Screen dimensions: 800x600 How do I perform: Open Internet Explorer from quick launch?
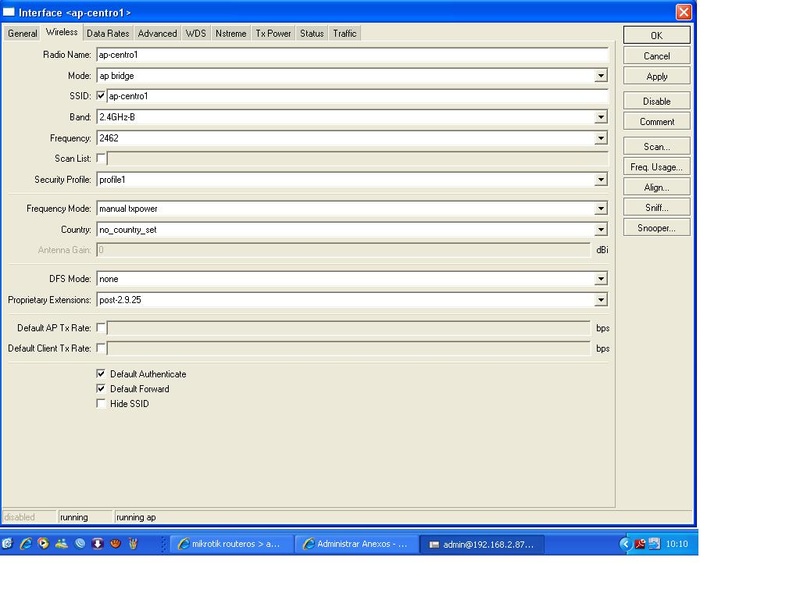tap(26, 544)
